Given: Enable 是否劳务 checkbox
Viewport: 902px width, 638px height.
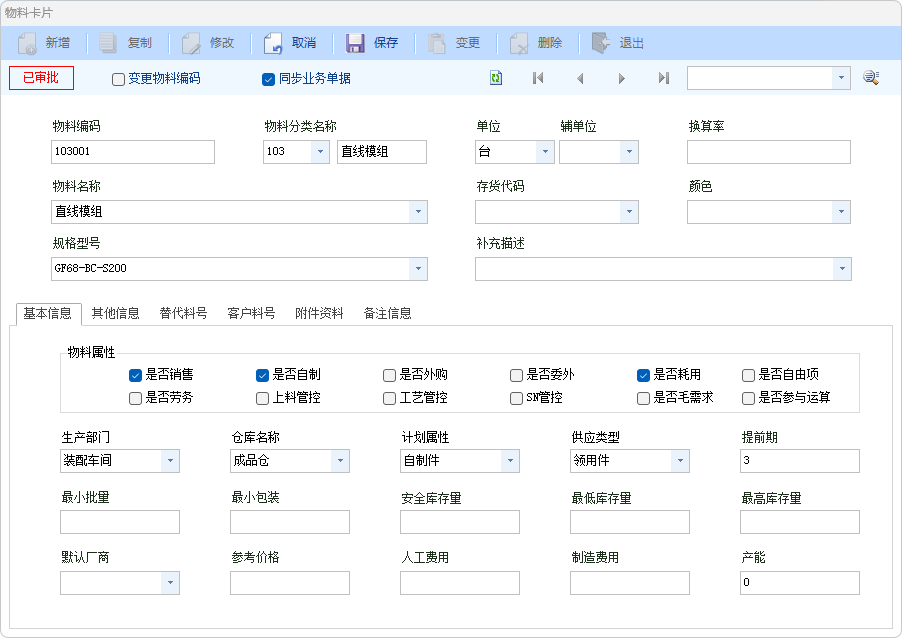Looking at the screenshot, I should point(135,398).
